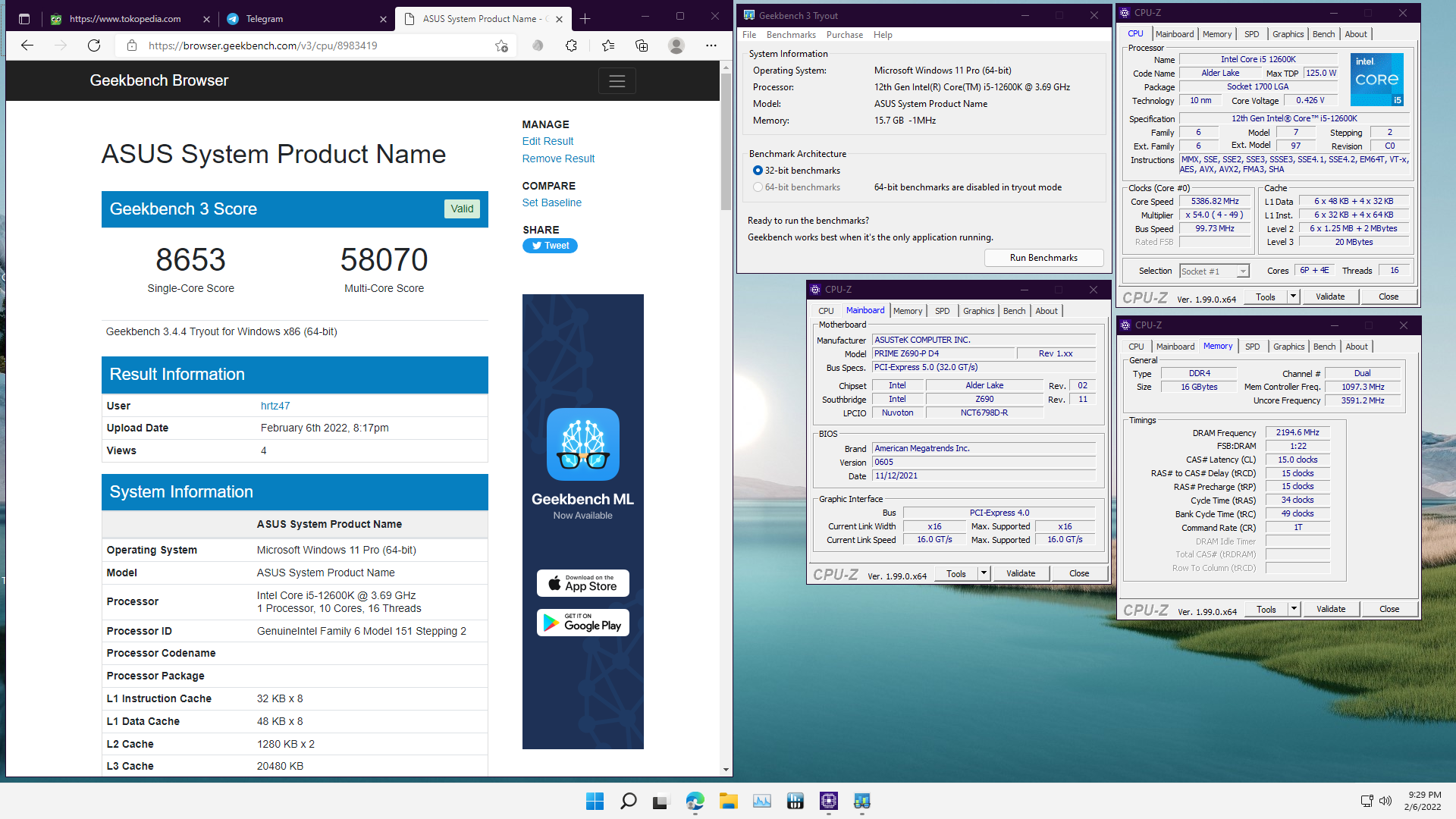This screenshot has height=819, width=1456.
Task: Click the browser back arrow
Action: pyautogui.click(x=27, y=45)
